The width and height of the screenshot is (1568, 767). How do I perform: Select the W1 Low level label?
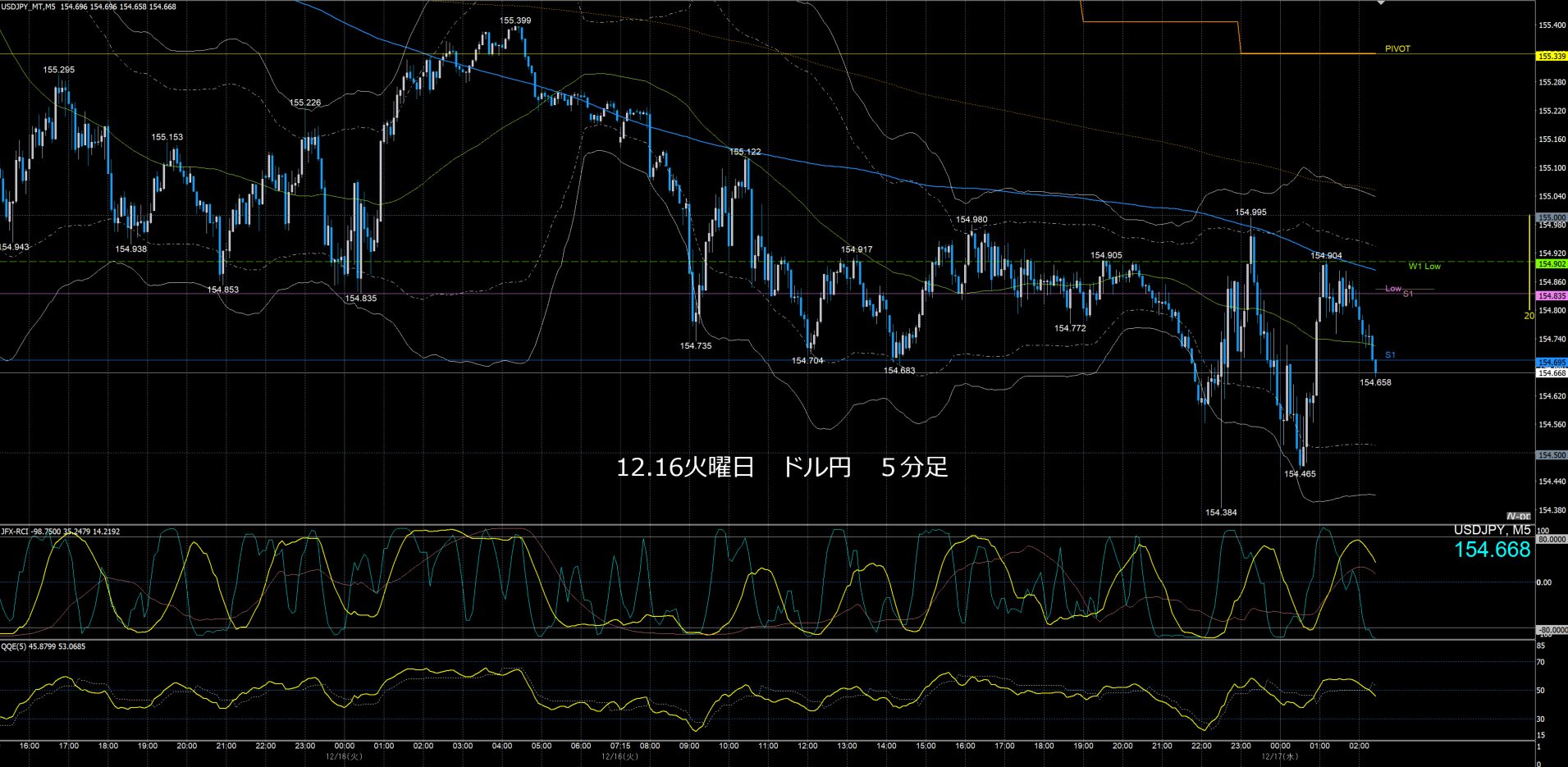1424,267
